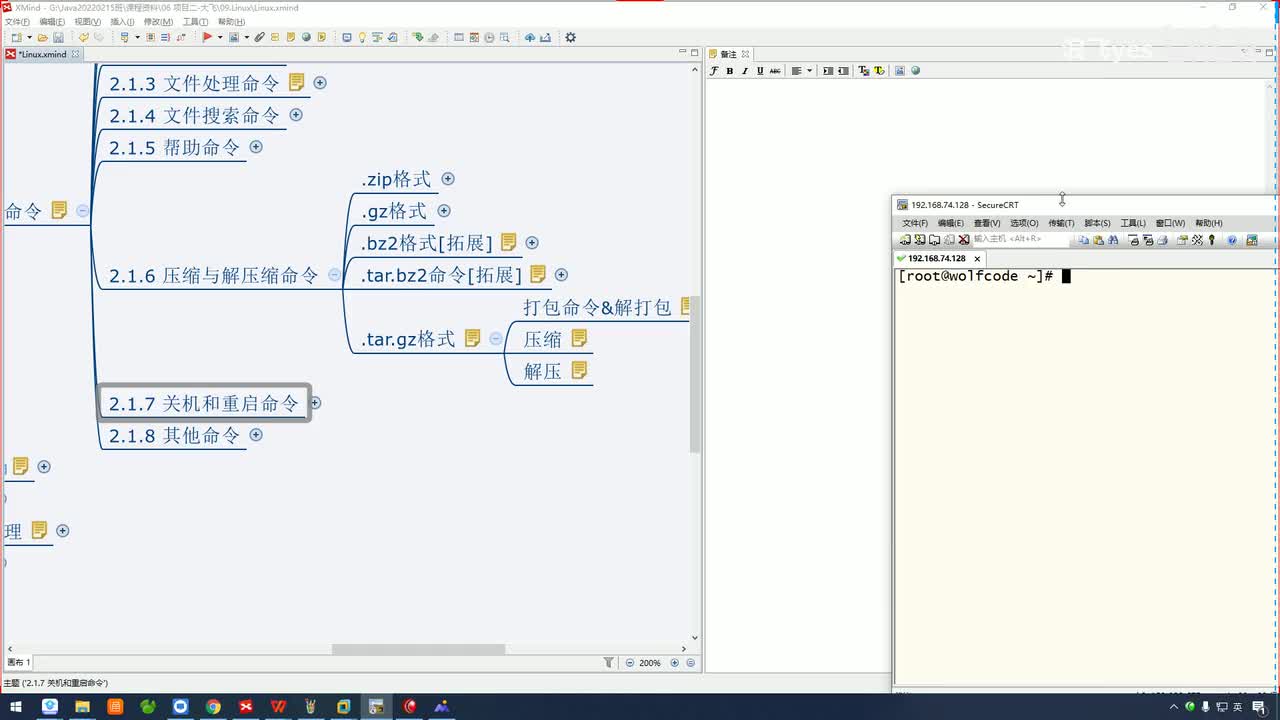Insert image icon in notes toolbar
Screen dimensions: 1280x720
[900, 71]
